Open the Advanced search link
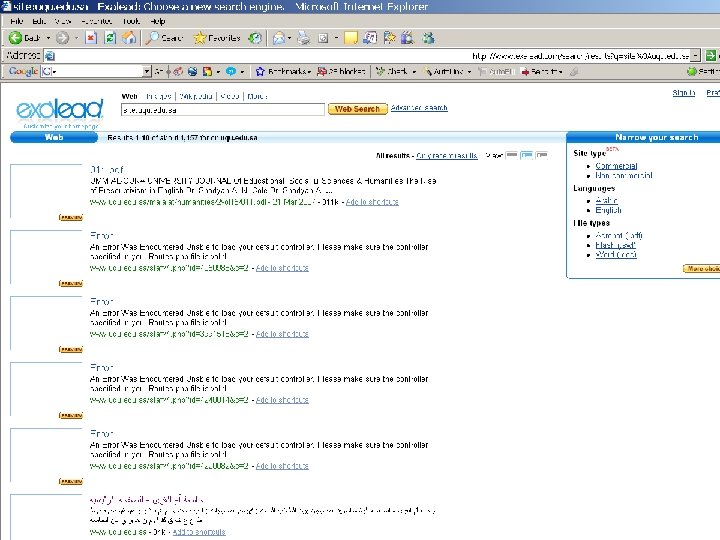Viewport: 720px width, 540px height. click(419, 108)
